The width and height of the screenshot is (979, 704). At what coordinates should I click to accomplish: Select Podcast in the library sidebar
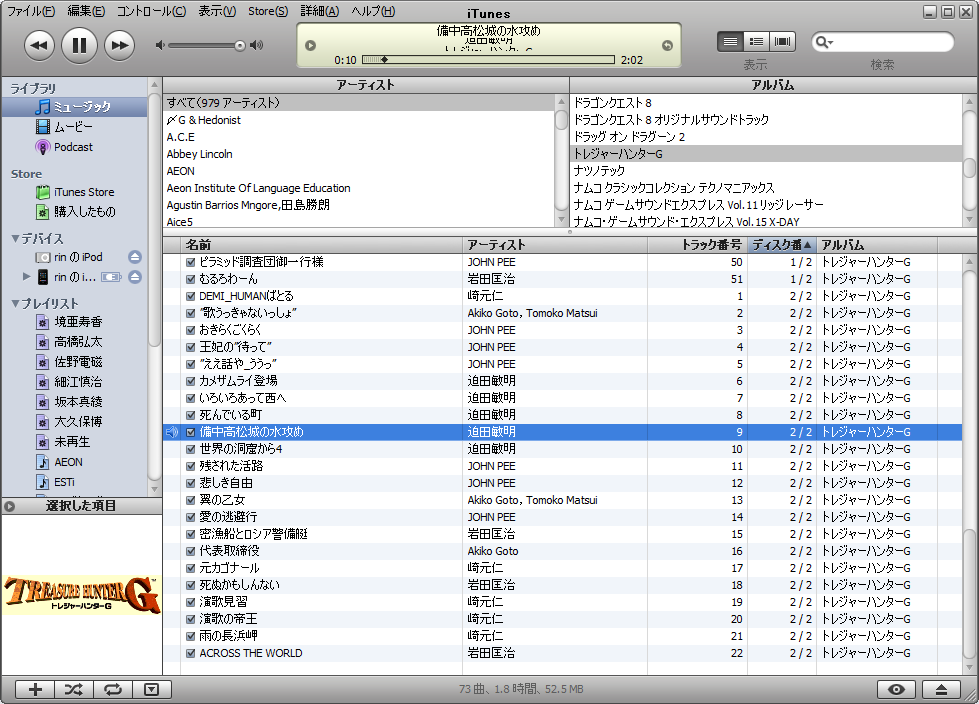[74, 147]
